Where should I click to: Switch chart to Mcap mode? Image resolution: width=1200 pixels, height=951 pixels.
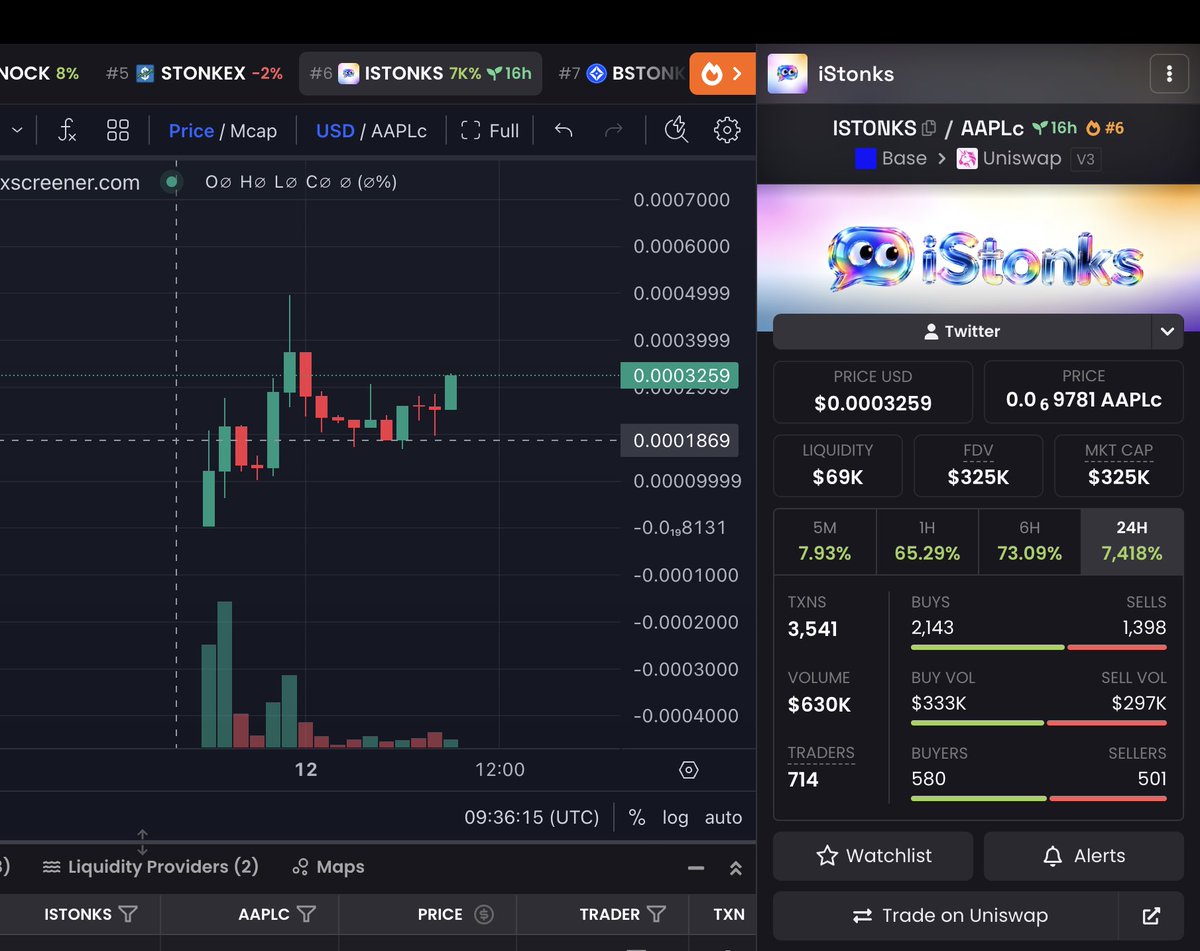[x=254, y=131]
